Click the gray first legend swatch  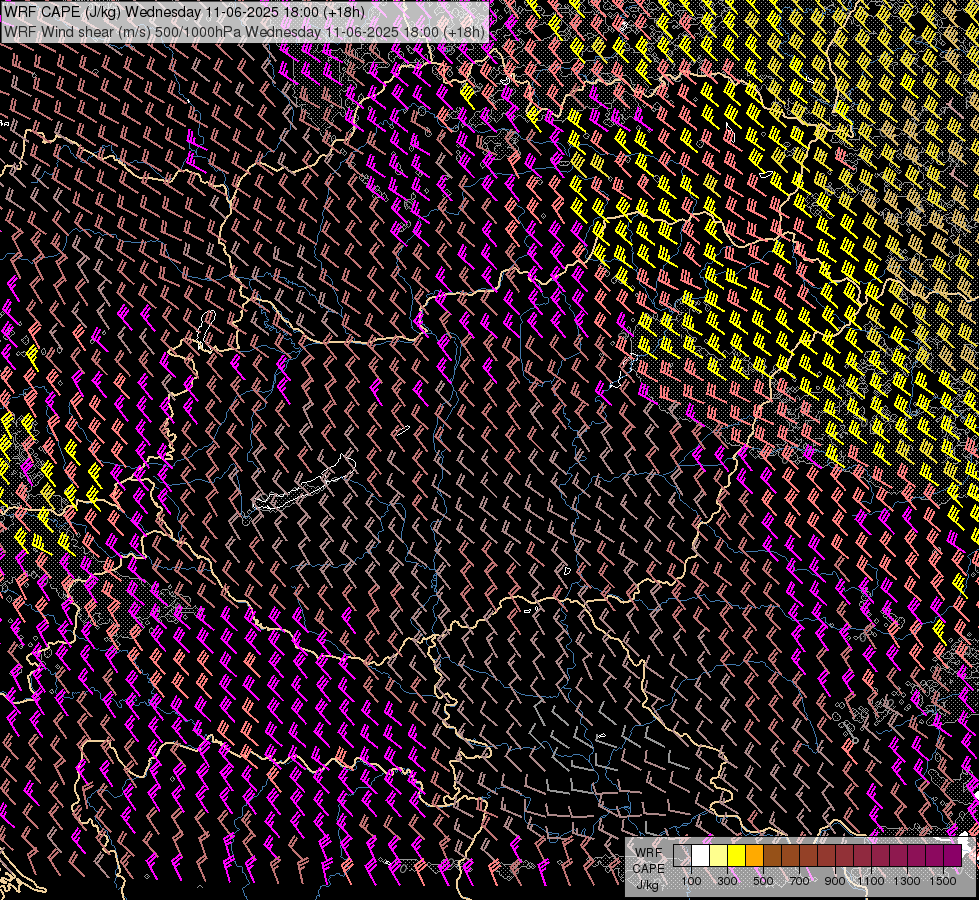point(682,855)
